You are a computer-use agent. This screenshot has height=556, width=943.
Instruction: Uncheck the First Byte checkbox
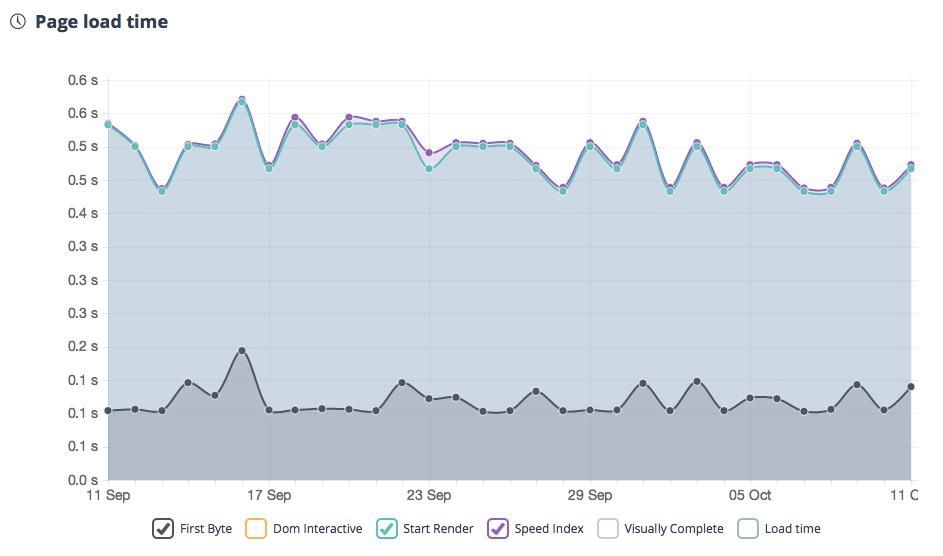coord(163,529)
